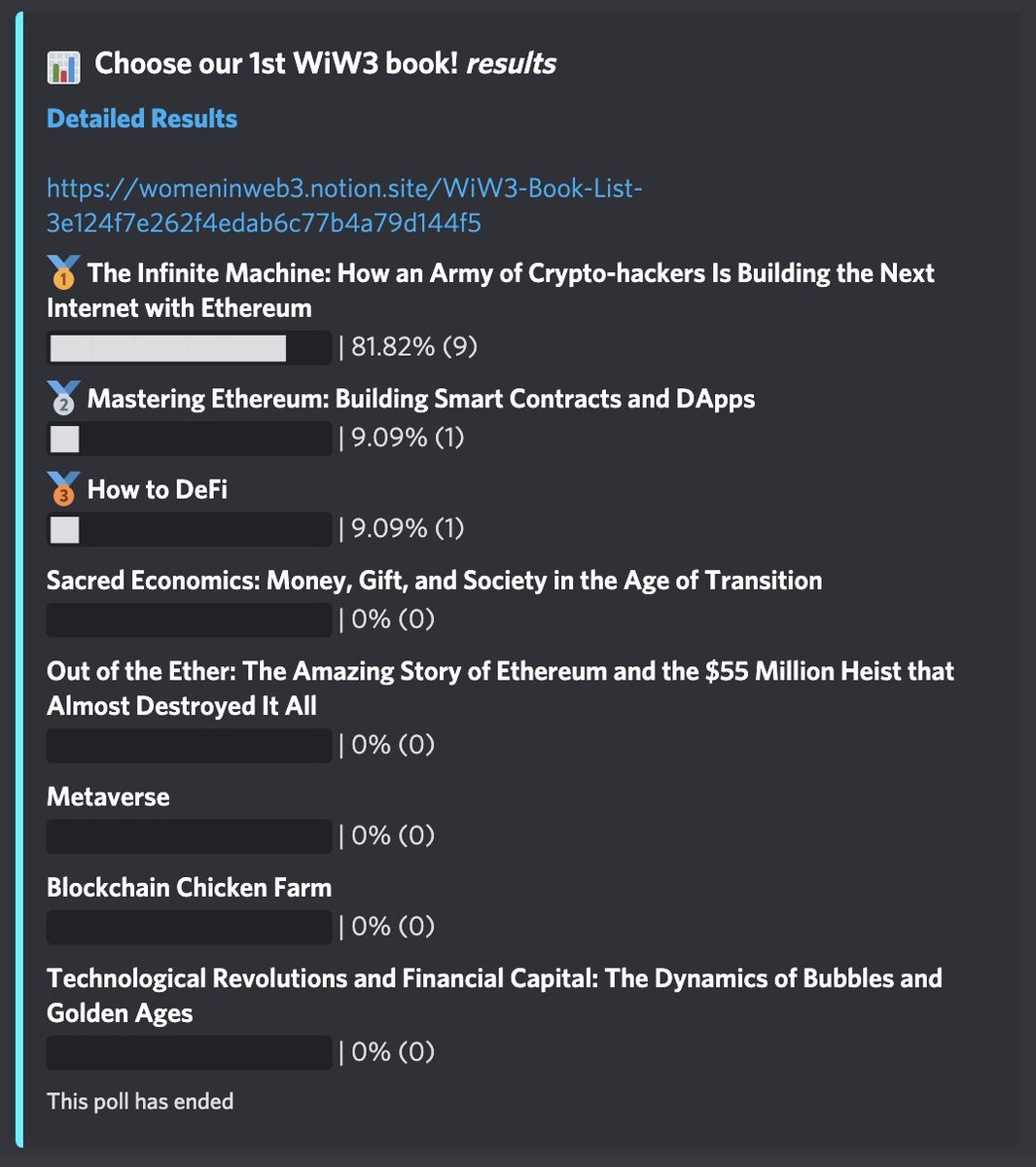Select the How to DeFi option
Screen dimensions: 1036x1167
(158, 489)
